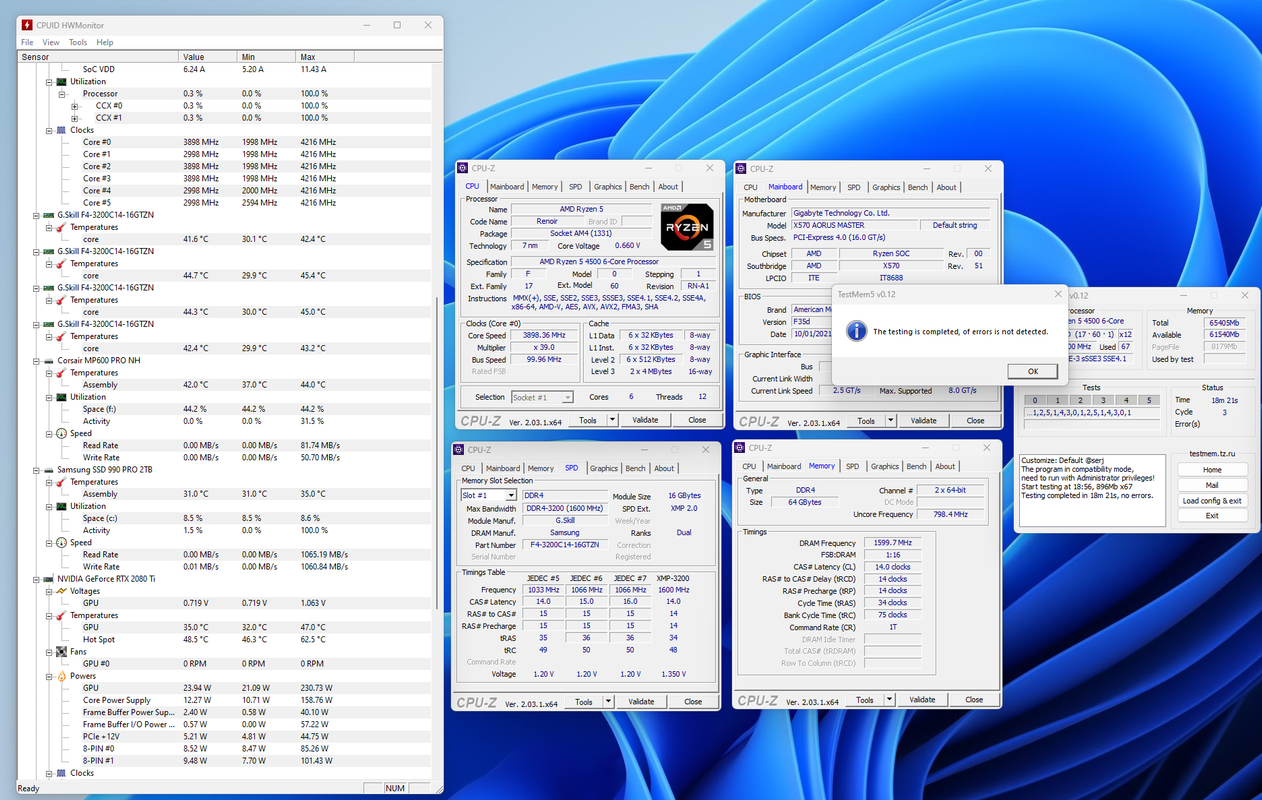Click title icon of CPU-Z window showing DRAM Frequency
Image resolution: width=1262 pixels, height=800 pixels.
[x=741, y=448]
